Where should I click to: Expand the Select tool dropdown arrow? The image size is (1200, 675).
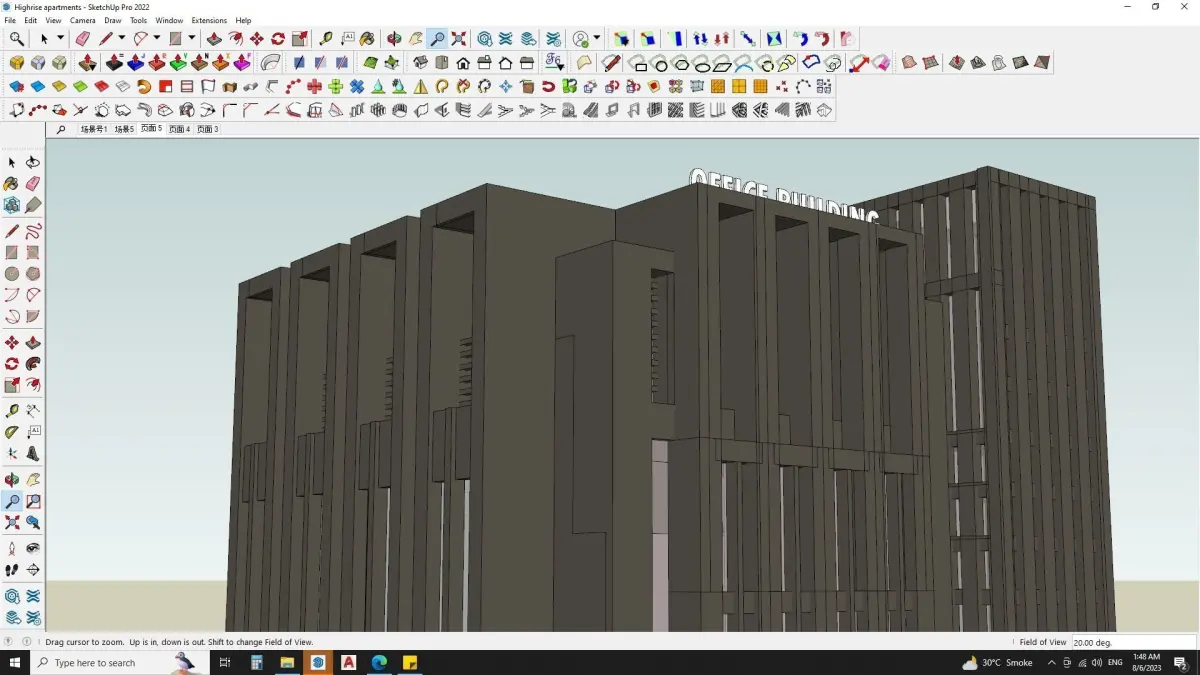tap(60, 39)
